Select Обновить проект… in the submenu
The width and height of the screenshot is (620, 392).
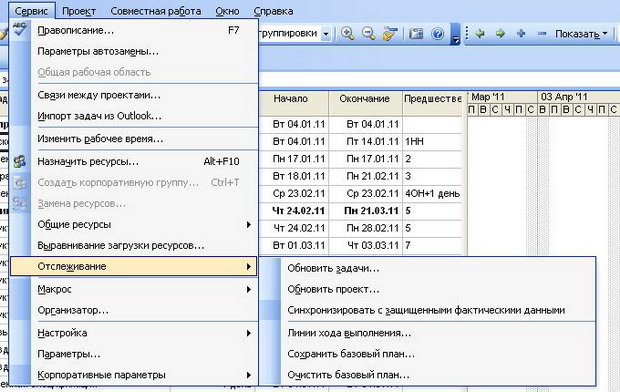pyautogui.click(x=427, y=290)
